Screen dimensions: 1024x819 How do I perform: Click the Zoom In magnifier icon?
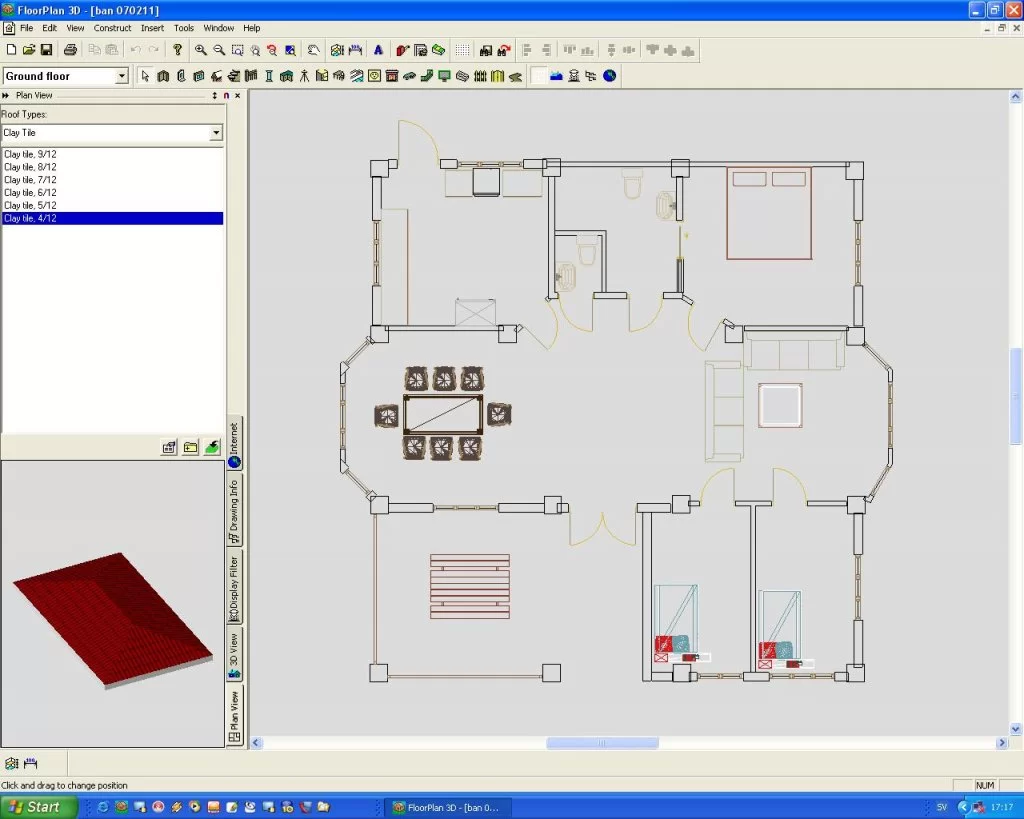[201, 50]
